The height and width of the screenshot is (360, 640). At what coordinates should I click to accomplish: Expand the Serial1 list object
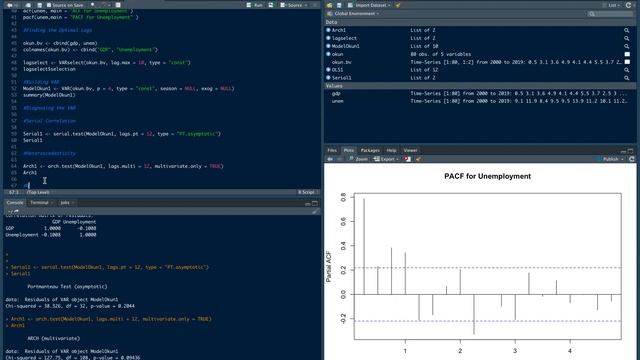[328, 78]
